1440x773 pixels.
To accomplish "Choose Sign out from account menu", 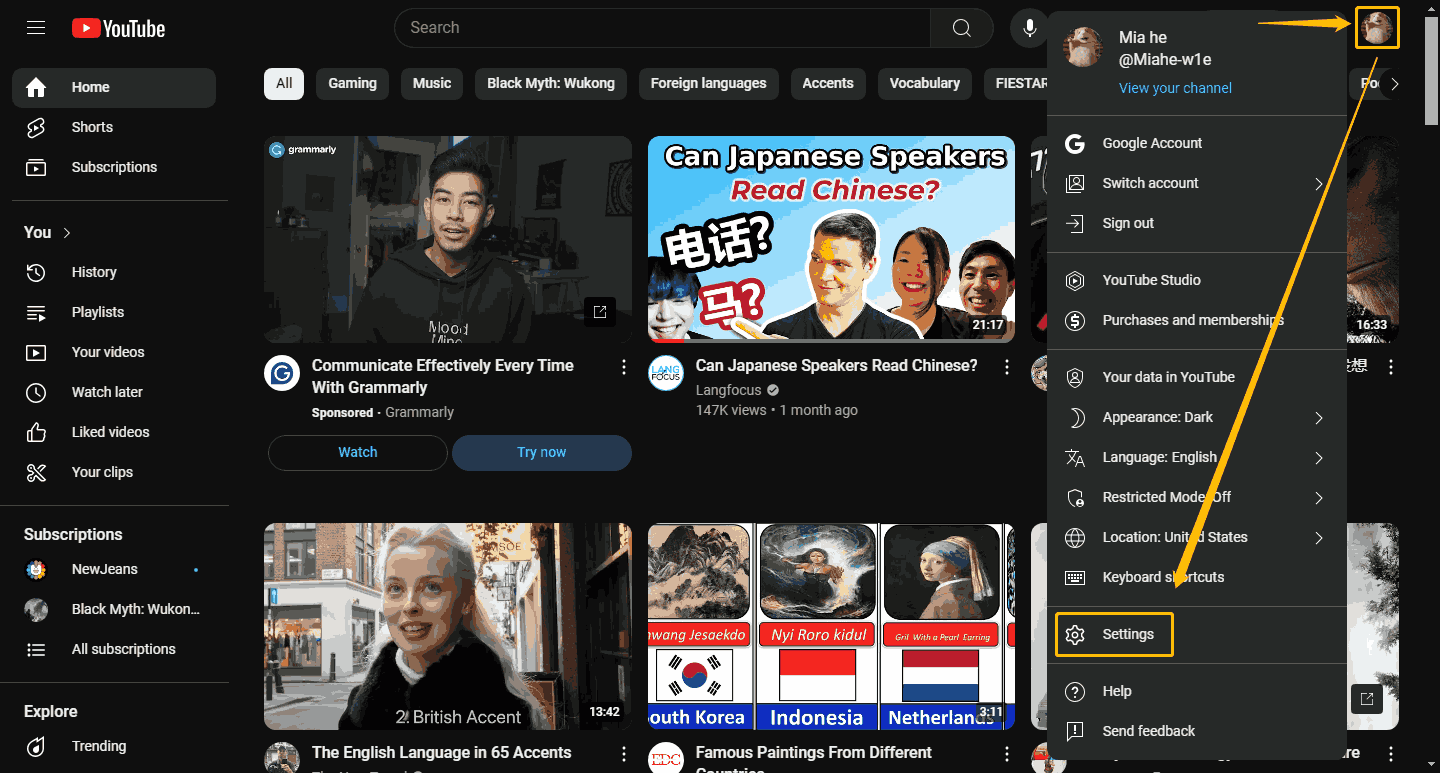I will pyautogui.click(x=1197, y=223).
